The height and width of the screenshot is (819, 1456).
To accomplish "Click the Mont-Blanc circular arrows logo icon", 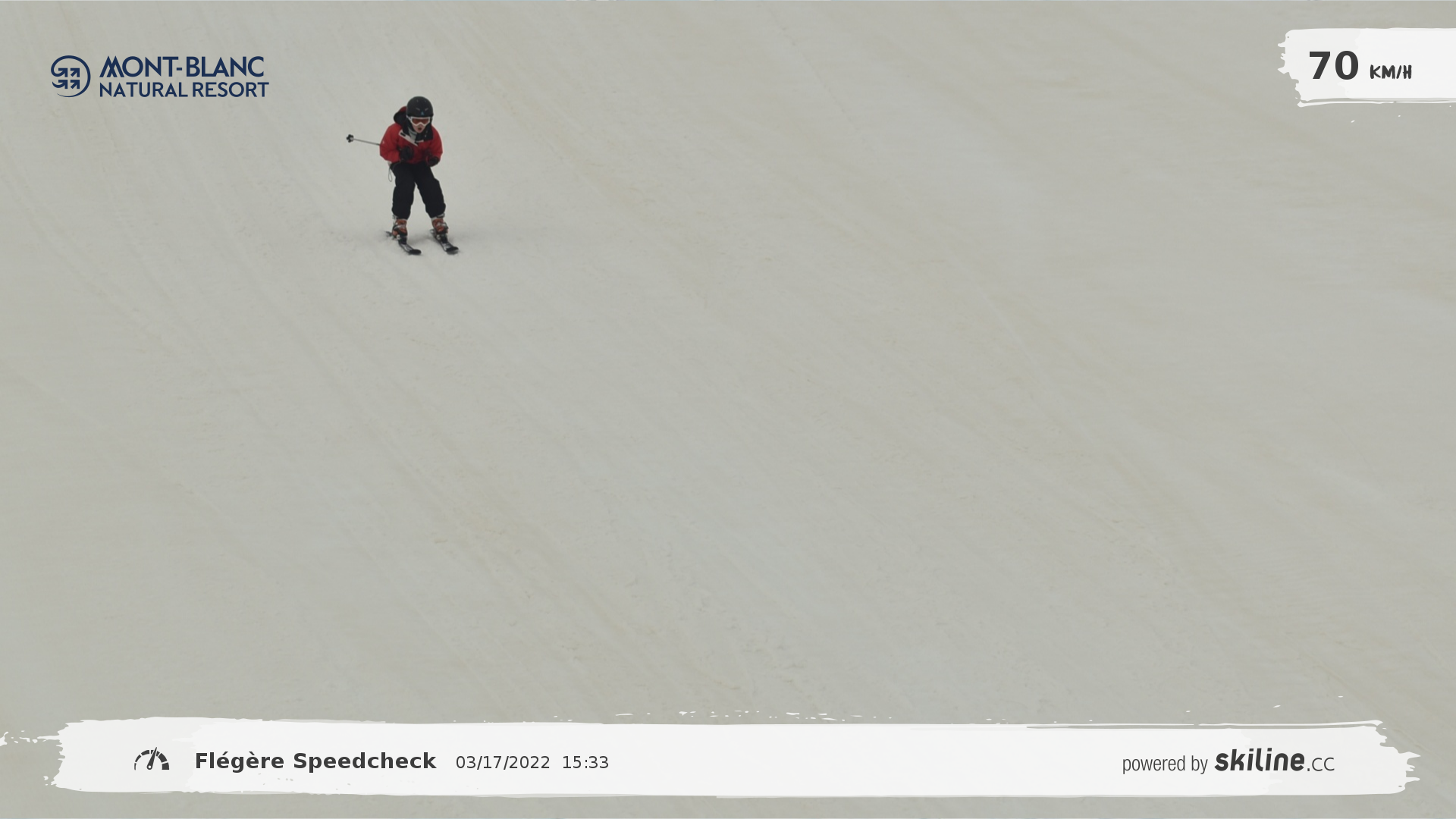I will click(71, 76).
